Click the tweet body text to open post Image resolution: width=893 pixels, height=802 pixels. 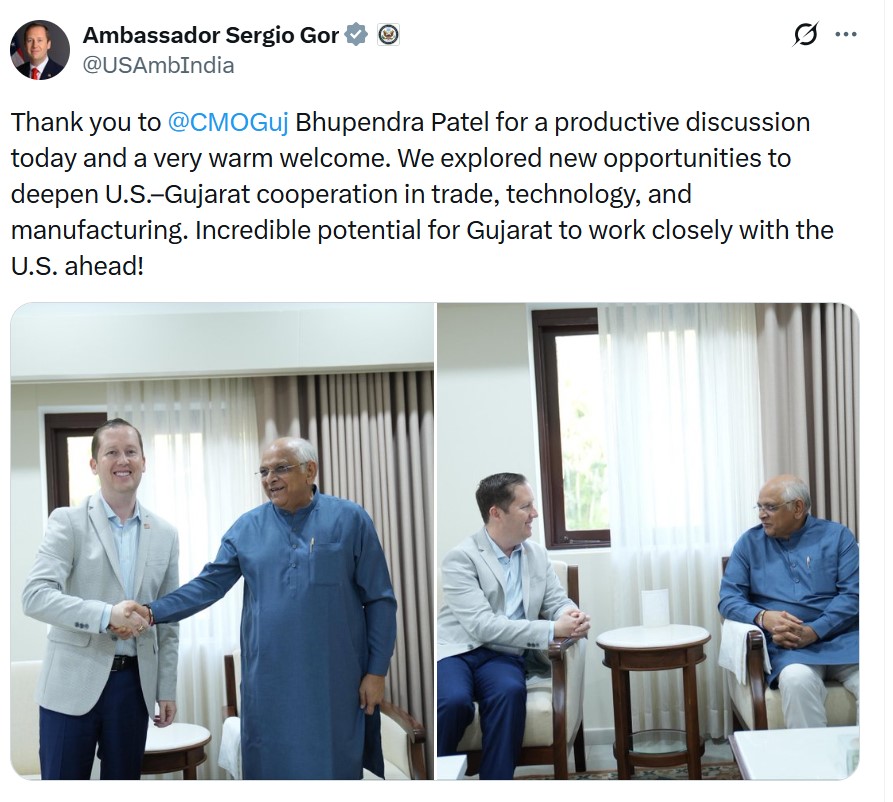click(x=422, y=194)
